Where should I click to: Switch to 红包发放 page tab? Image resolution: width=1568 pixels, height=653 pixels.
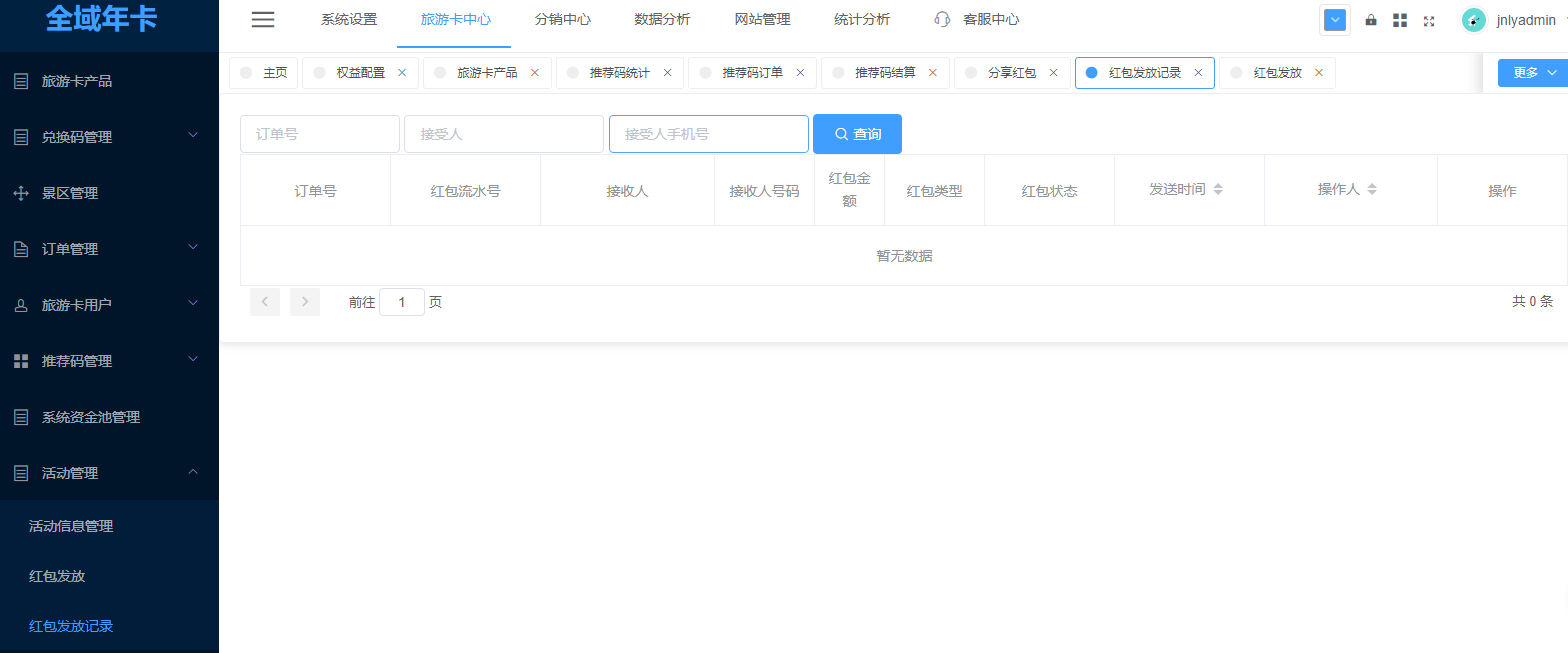click(1278, 73)
